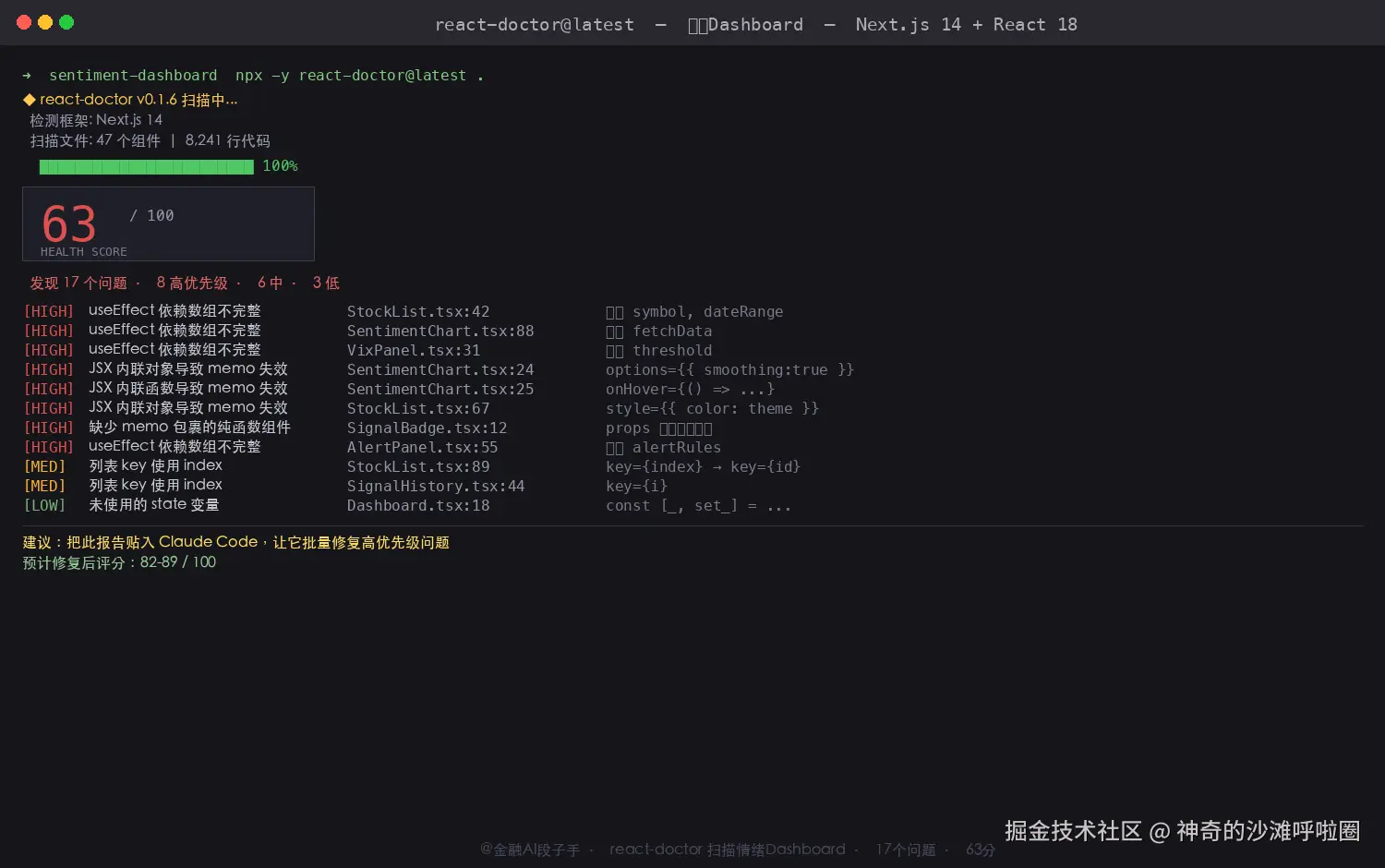Click 'JSX 内联函数导致 memo 失效' issue
Image resolution: width=1385 pixels, height=868 pixels.
click(188, 389)
